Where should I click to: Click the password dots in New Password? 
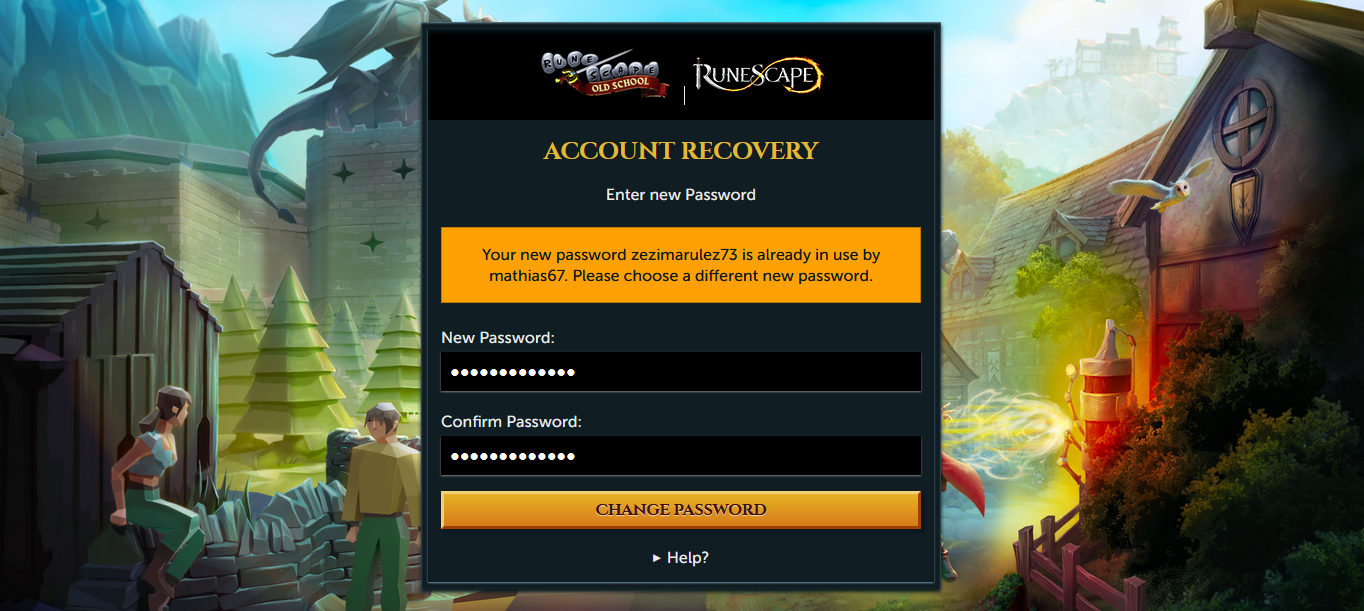tap(513, 373)
